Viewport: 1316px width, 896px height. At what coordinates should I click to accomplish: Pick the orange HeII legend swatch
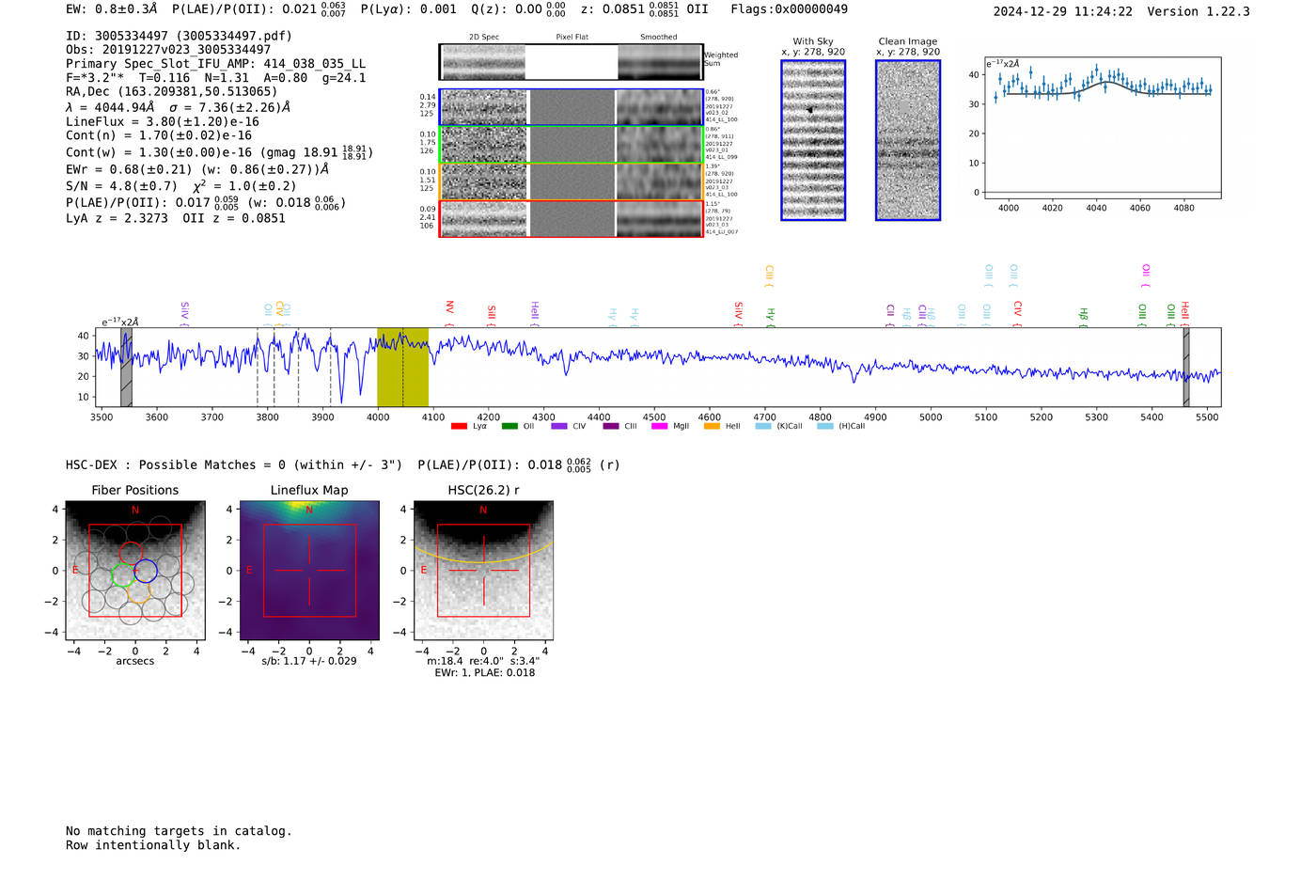(712, 426)
